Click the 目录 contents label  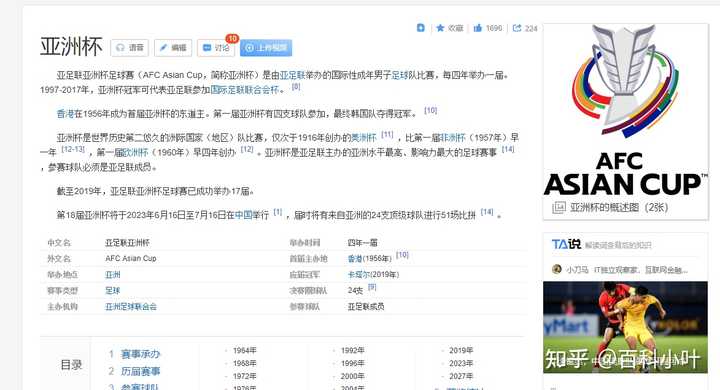(71, 365)
